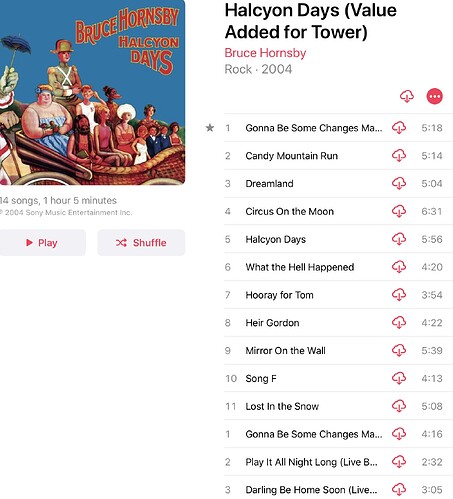
Task: Open the Bruce Hornsby artist link
Action: (x=265, y=53)
